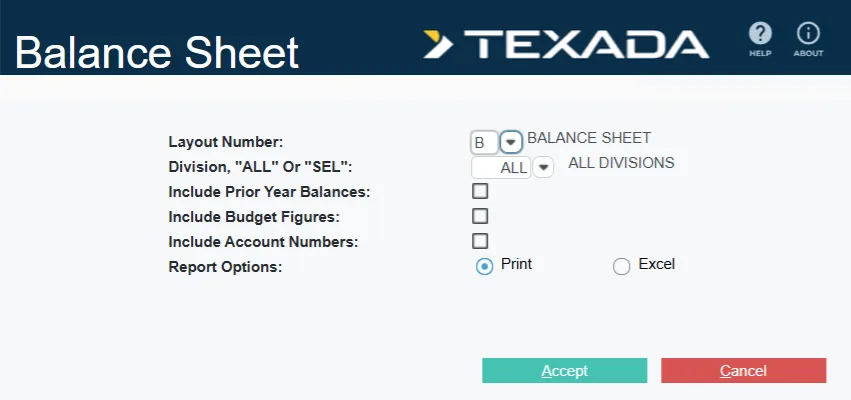Click the About info icon
851x400 pixels.
pos(808,36)
